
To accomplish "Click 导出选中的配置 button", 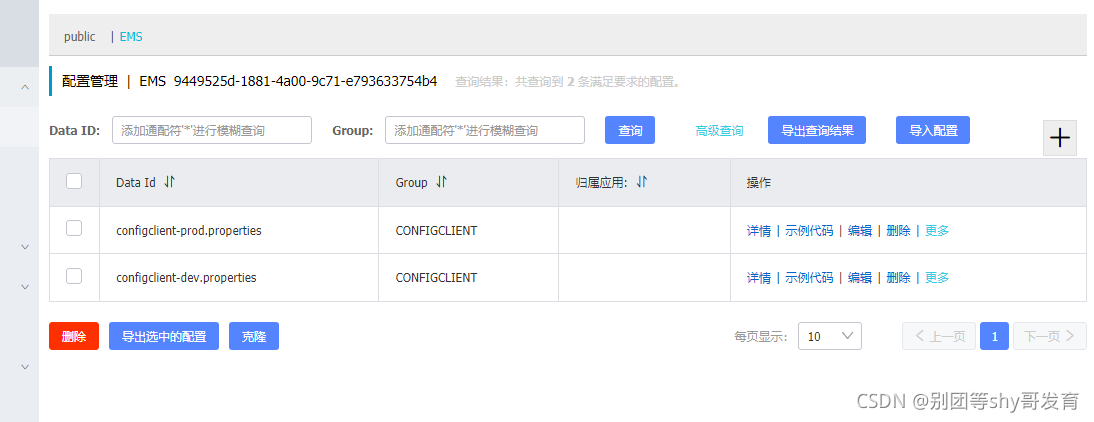I will 164,336.
